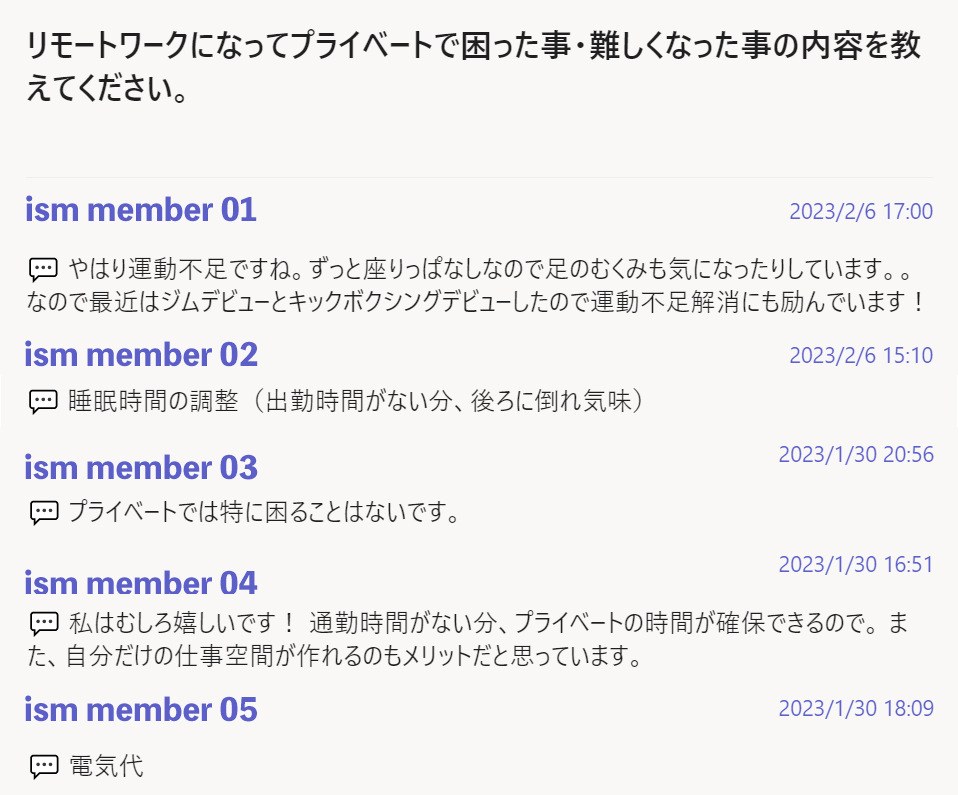Click comment icon next to 私はむしろ嬉しいです reply
The height and width of the screenshot is (795, 958).
pos(43,623)
